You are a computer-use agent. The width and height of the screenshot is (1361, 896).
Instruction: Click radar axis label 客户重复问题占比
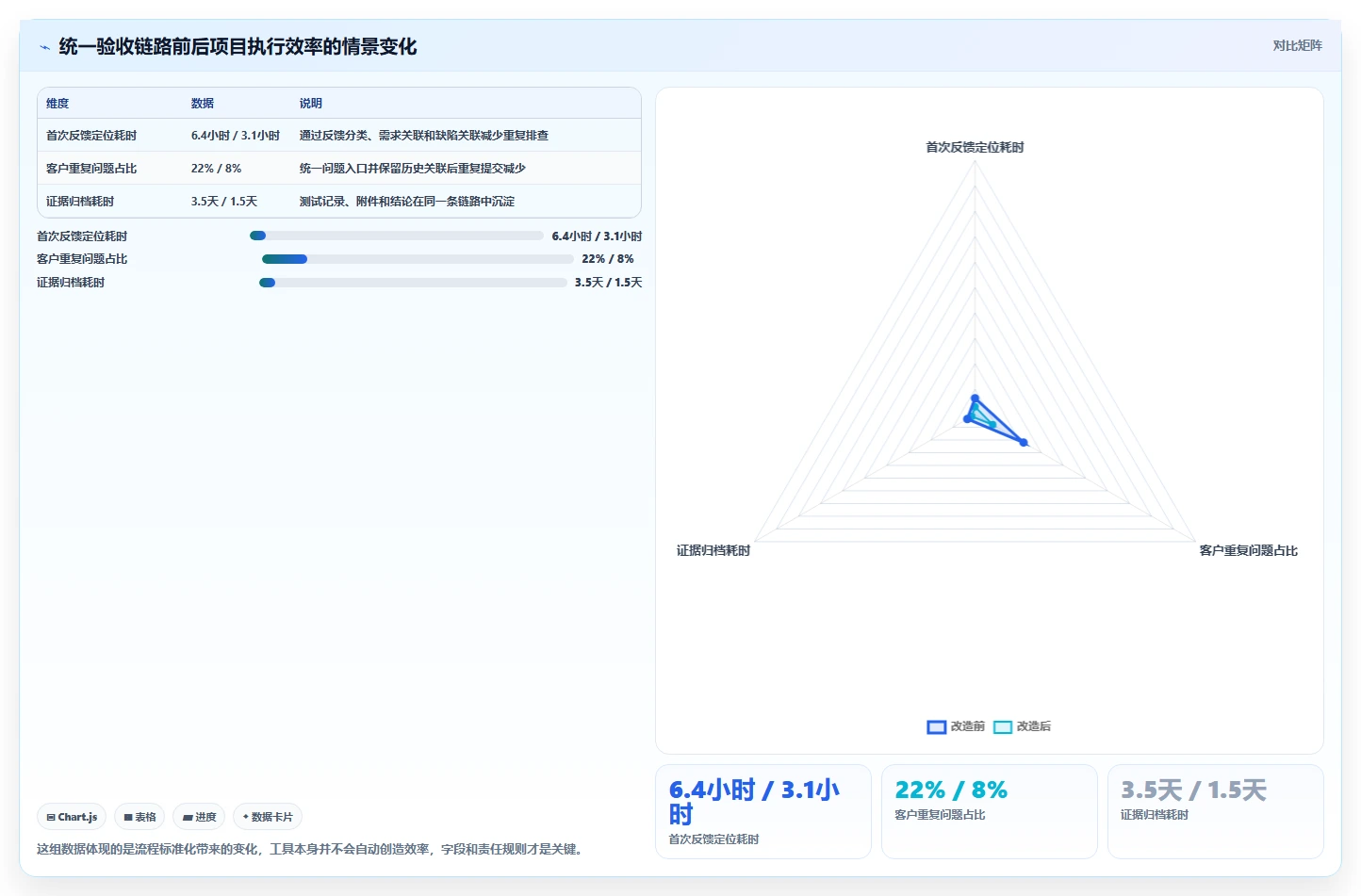pos(1248,550)
